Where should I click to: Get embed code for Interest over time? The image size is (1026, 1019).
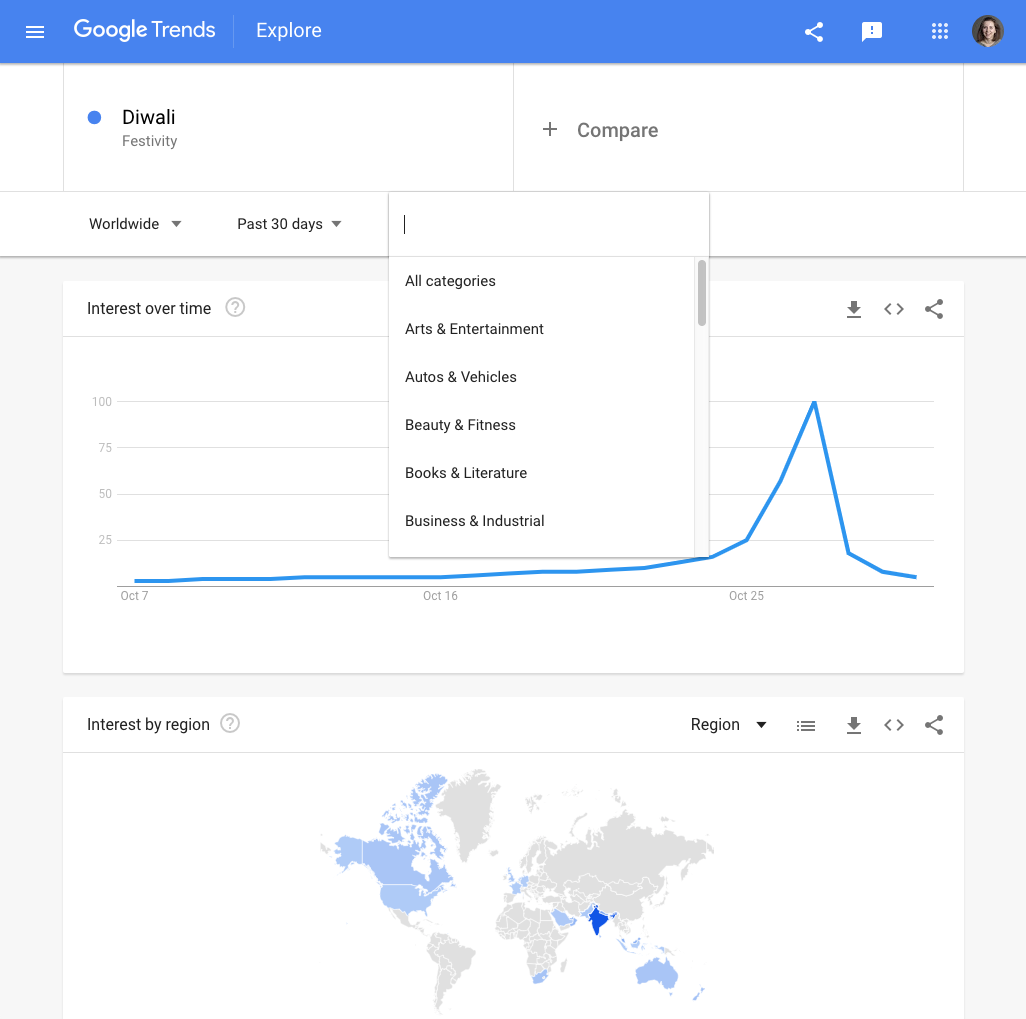click(894, 309)
